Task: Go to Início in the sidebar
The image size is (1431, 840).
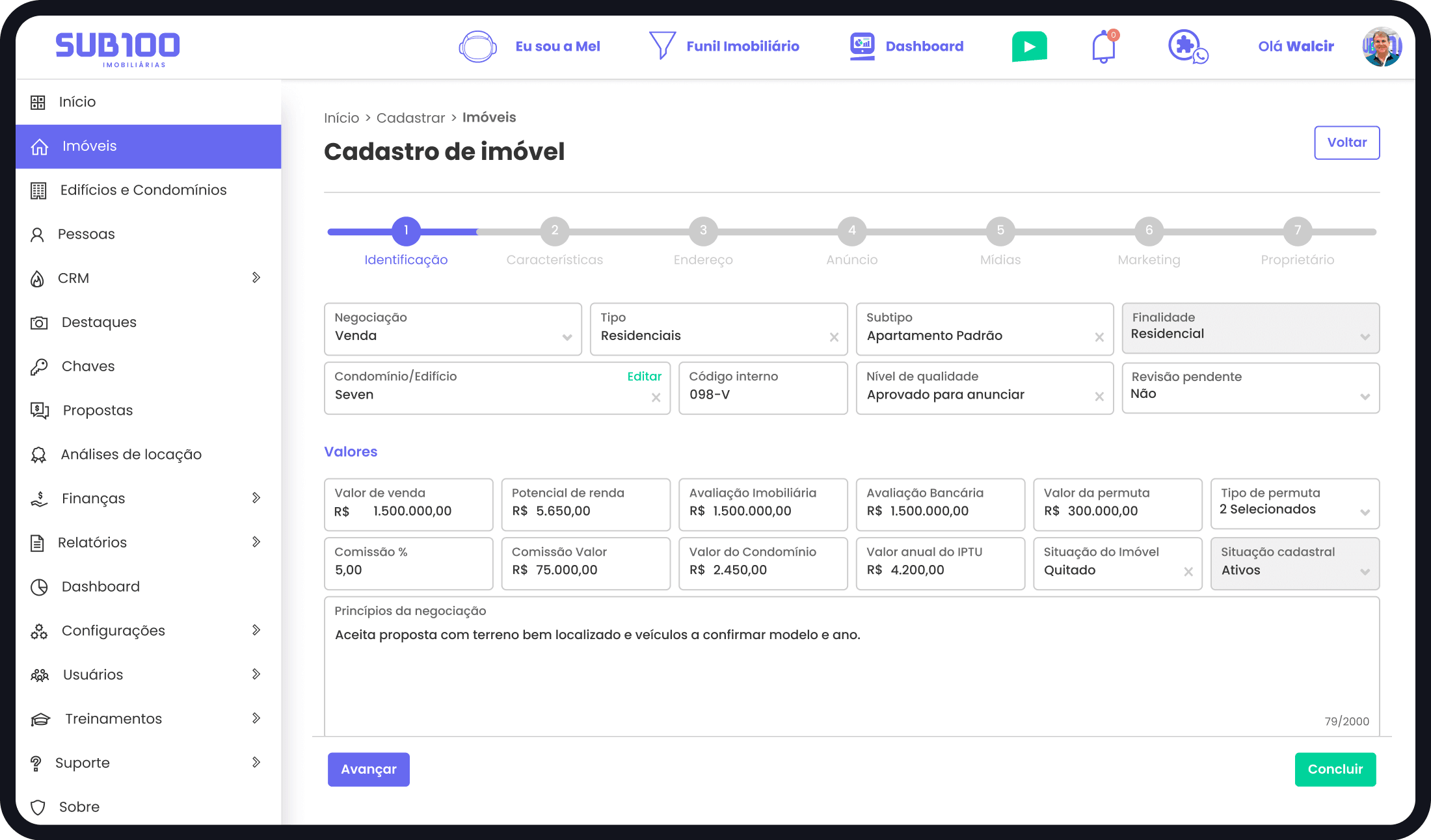Action: tap(148, 102)
